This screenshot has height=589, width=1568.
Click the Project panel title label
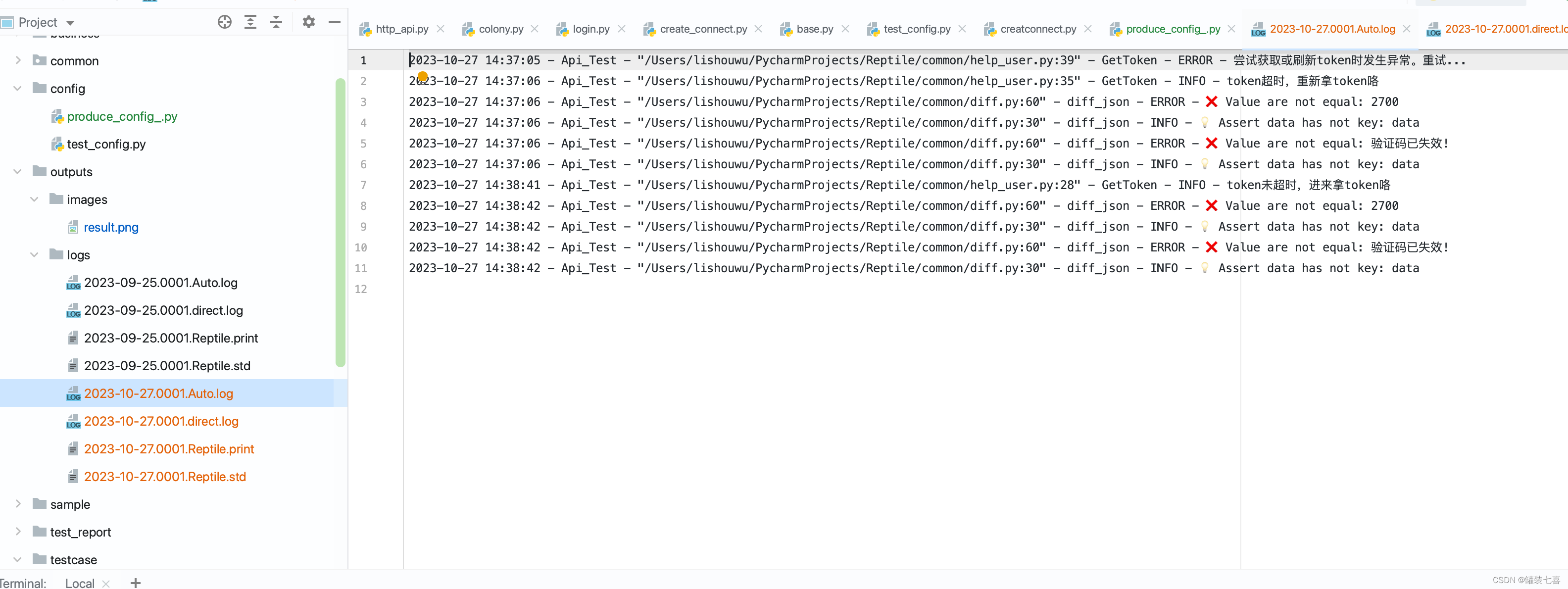38,22
